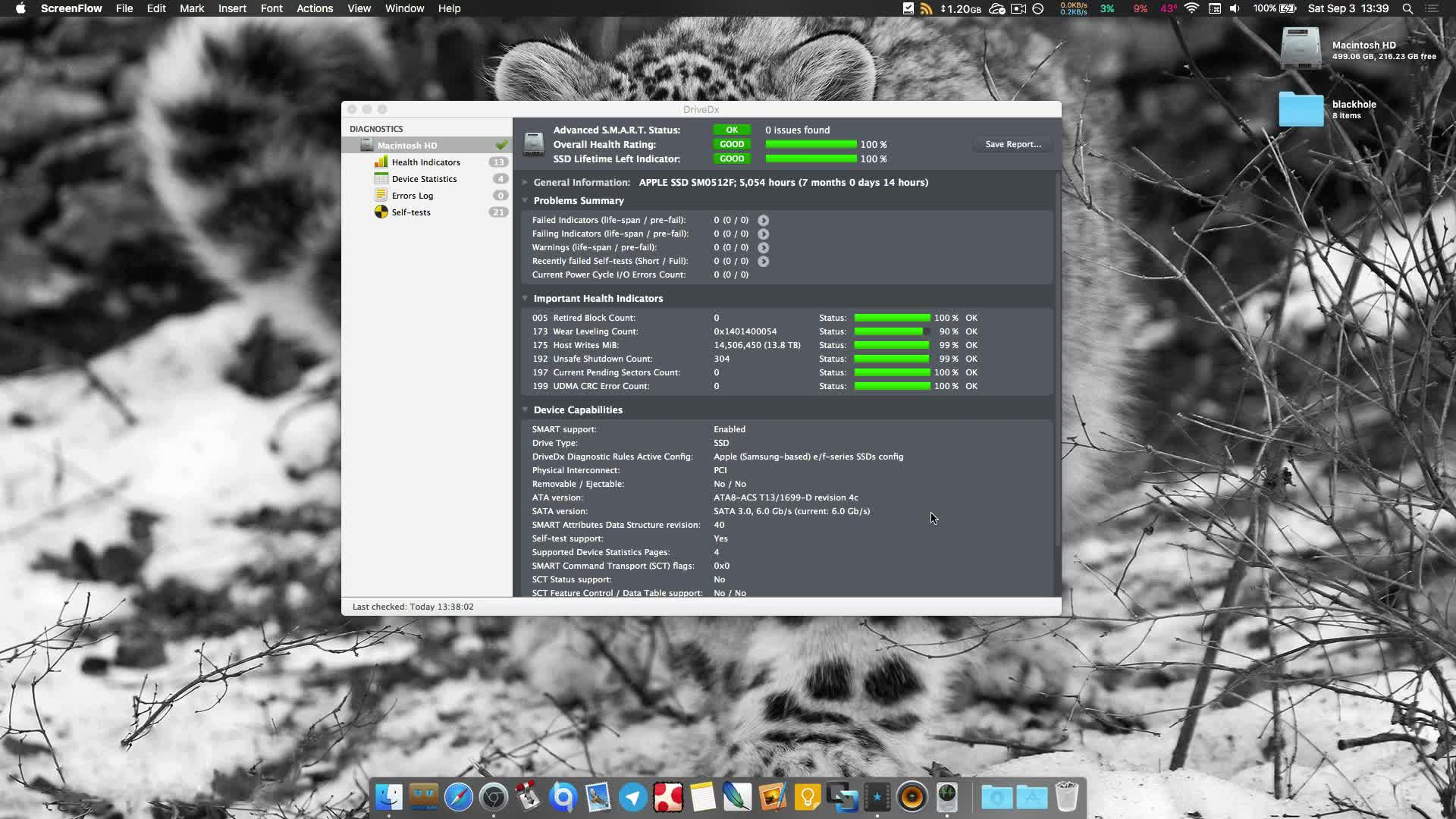
Task: Click the Errors Log notepad icon
Action: click(x=381, y=196)
